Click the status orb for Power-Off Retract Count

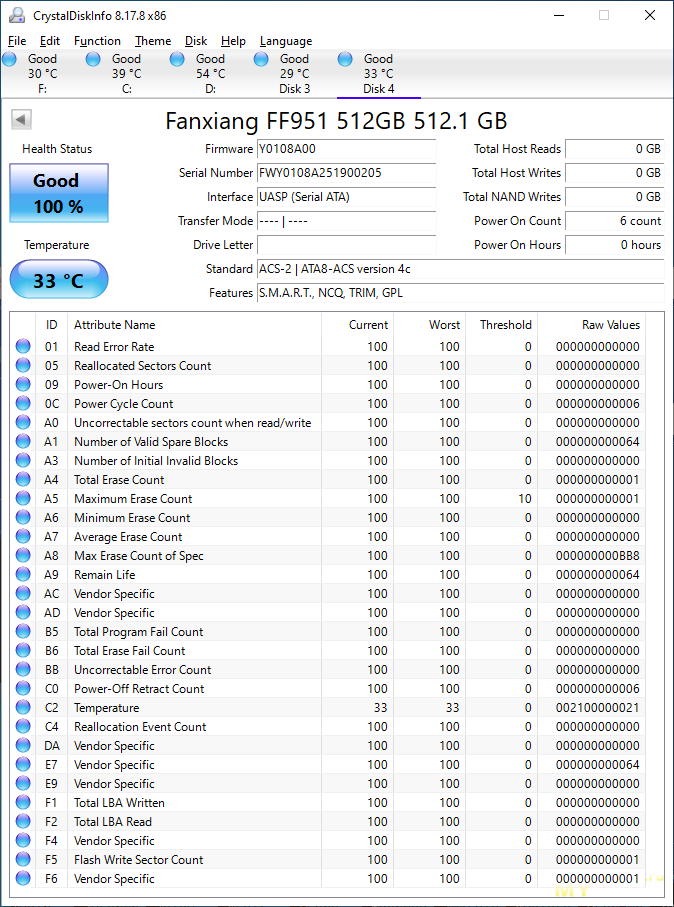coord(23,689)
